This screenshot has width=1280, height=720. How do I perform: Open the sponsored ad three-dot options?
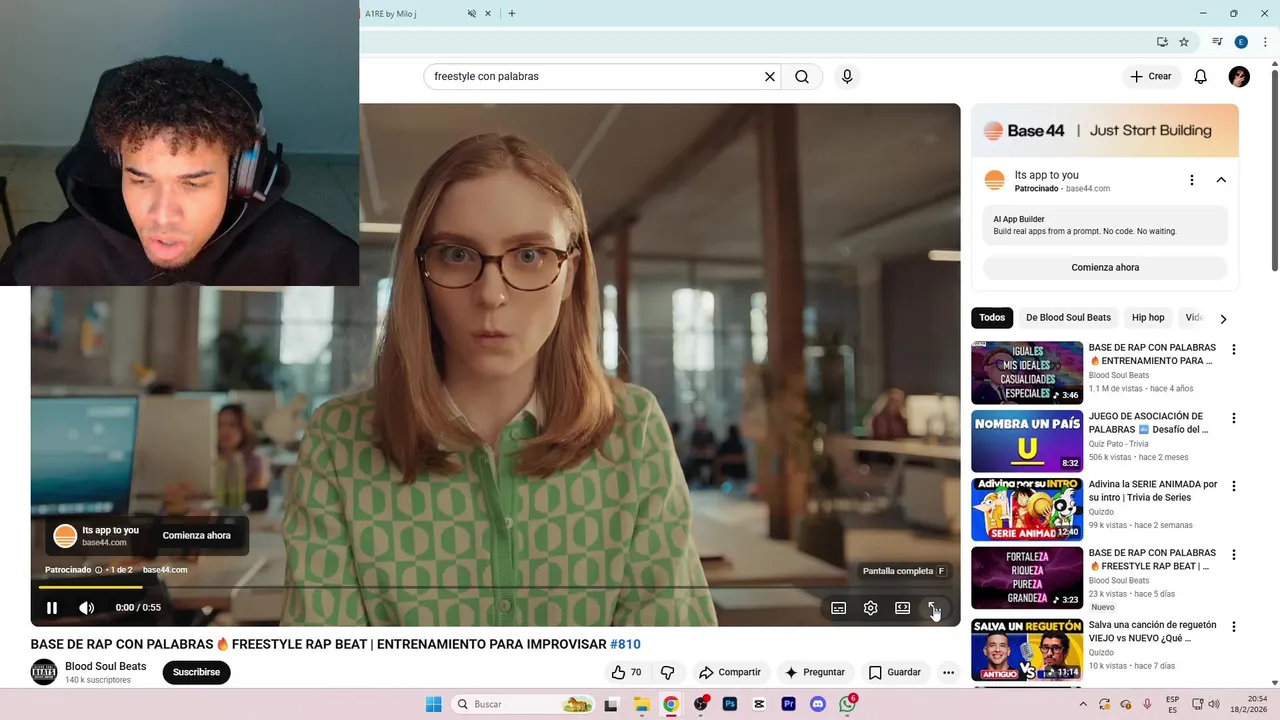pos(1191,180)
